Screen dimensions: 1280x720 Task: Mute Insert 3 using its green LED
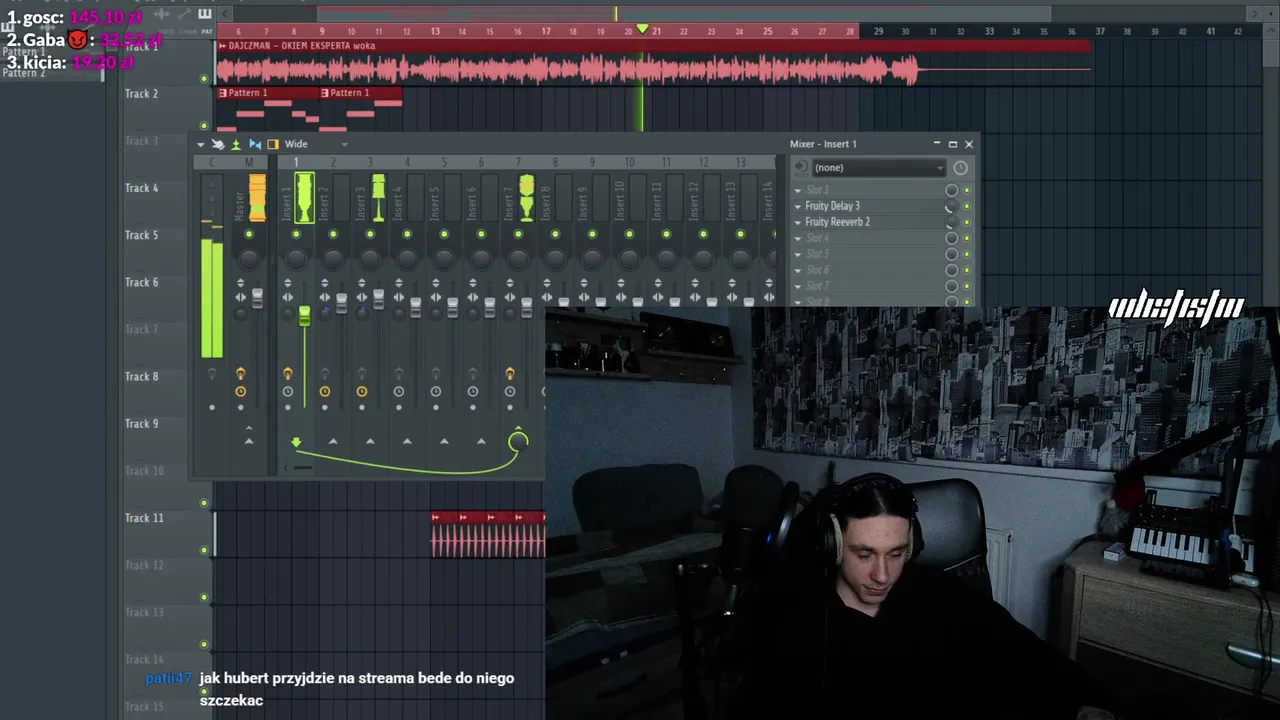click(370, 234)
